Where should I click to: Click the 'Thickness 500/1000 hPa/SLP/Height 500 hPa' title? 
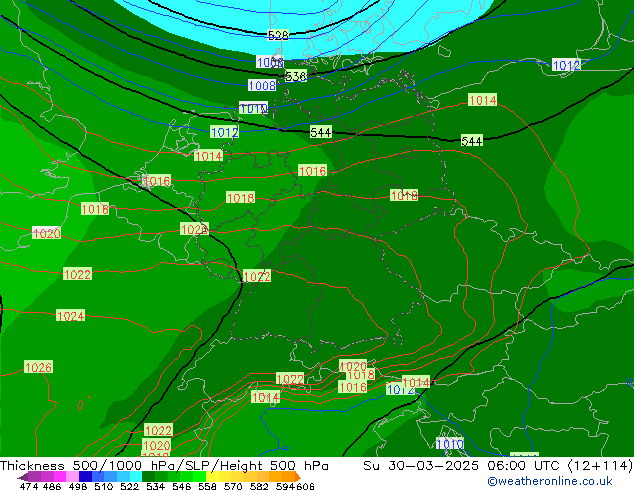click(x=164, y=466)
